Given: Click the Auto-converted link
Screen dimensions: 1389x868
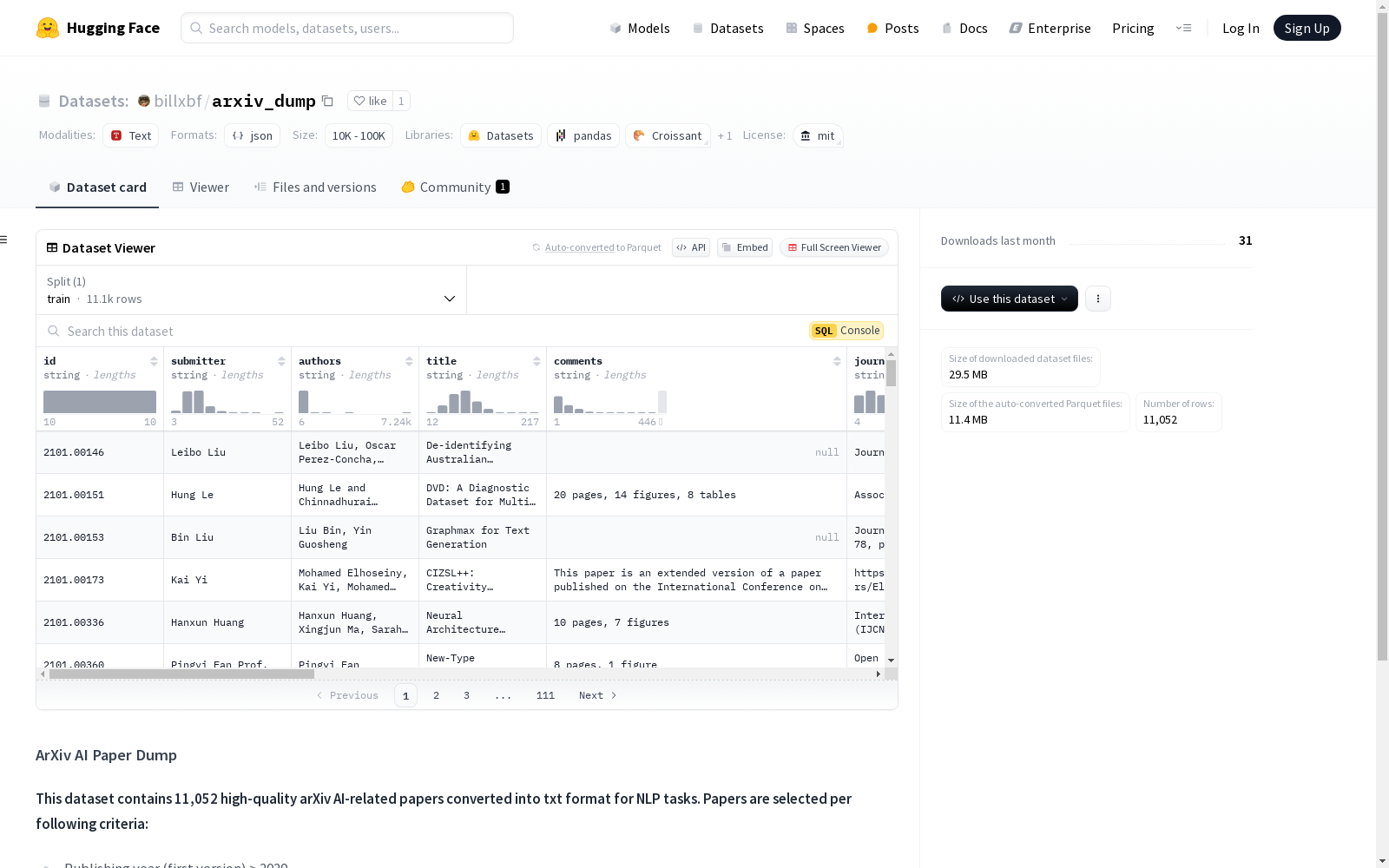Looking at the screenshot, I should (x=579, y=247).
